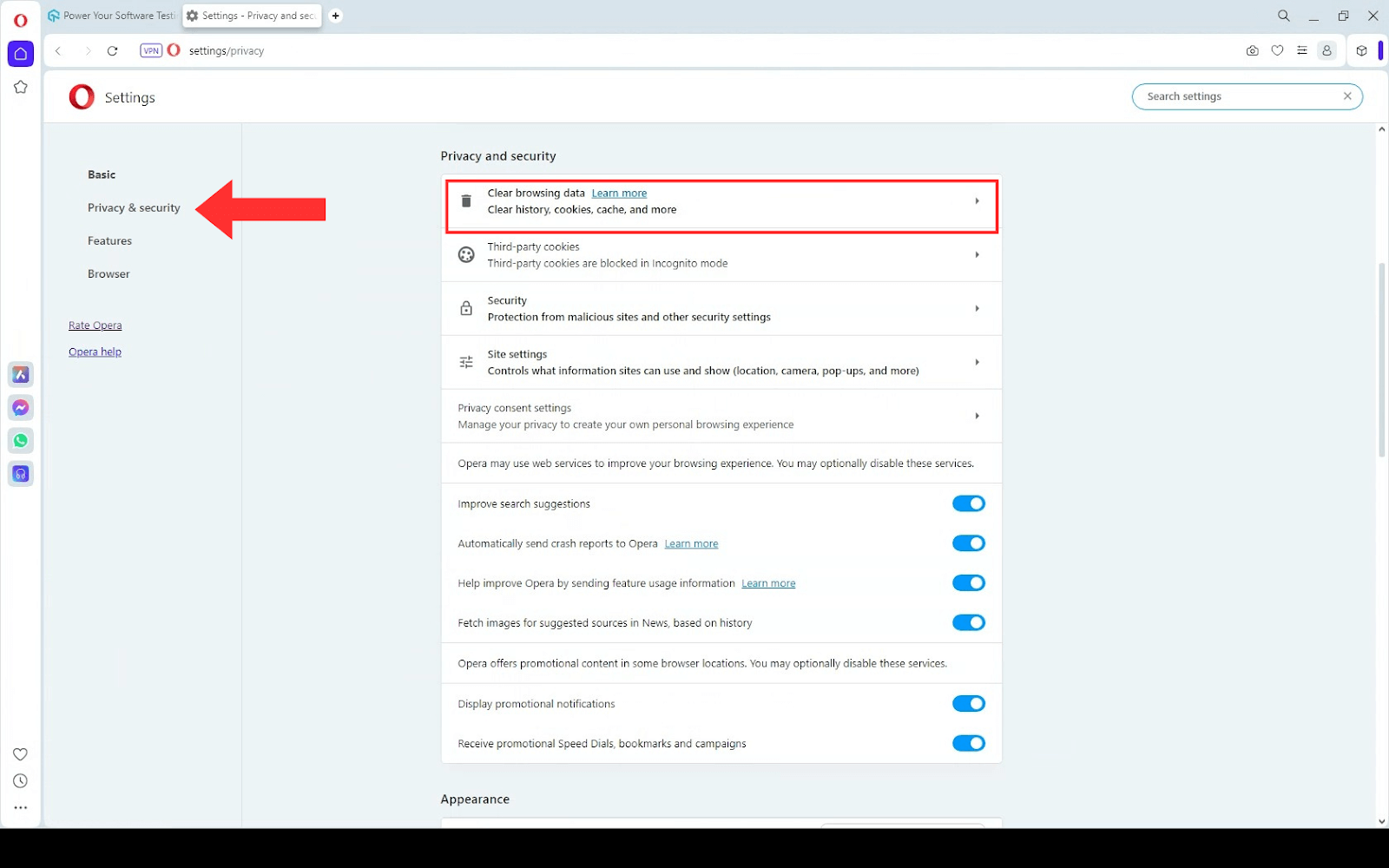Click the scroll up arrow
1389x868 pixels.
pos(1382,129)
